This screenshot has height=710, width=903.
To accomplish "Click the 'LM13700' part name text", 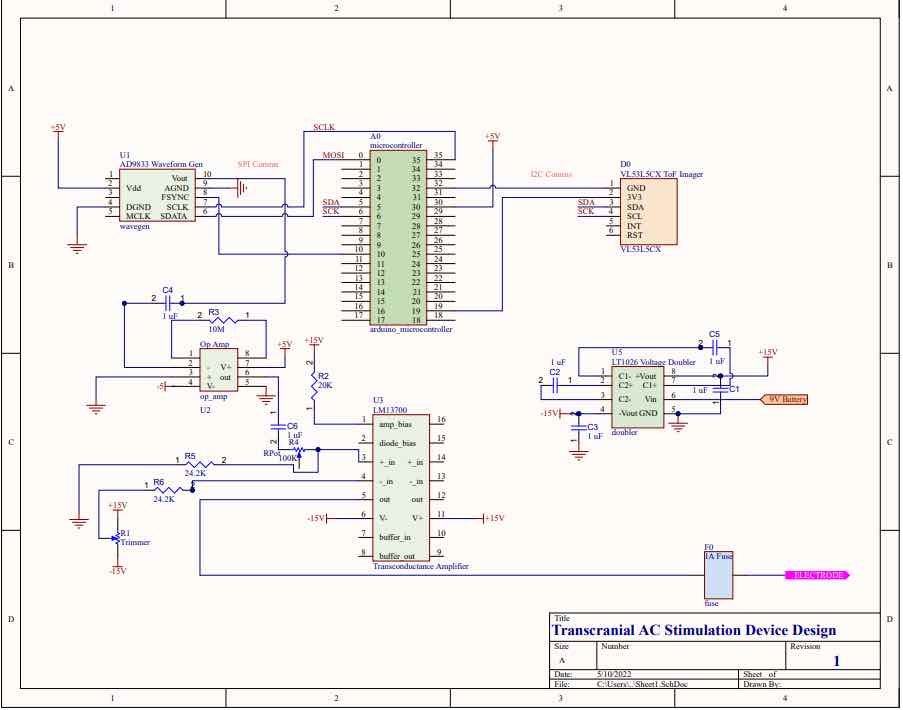I will (390, 410).
